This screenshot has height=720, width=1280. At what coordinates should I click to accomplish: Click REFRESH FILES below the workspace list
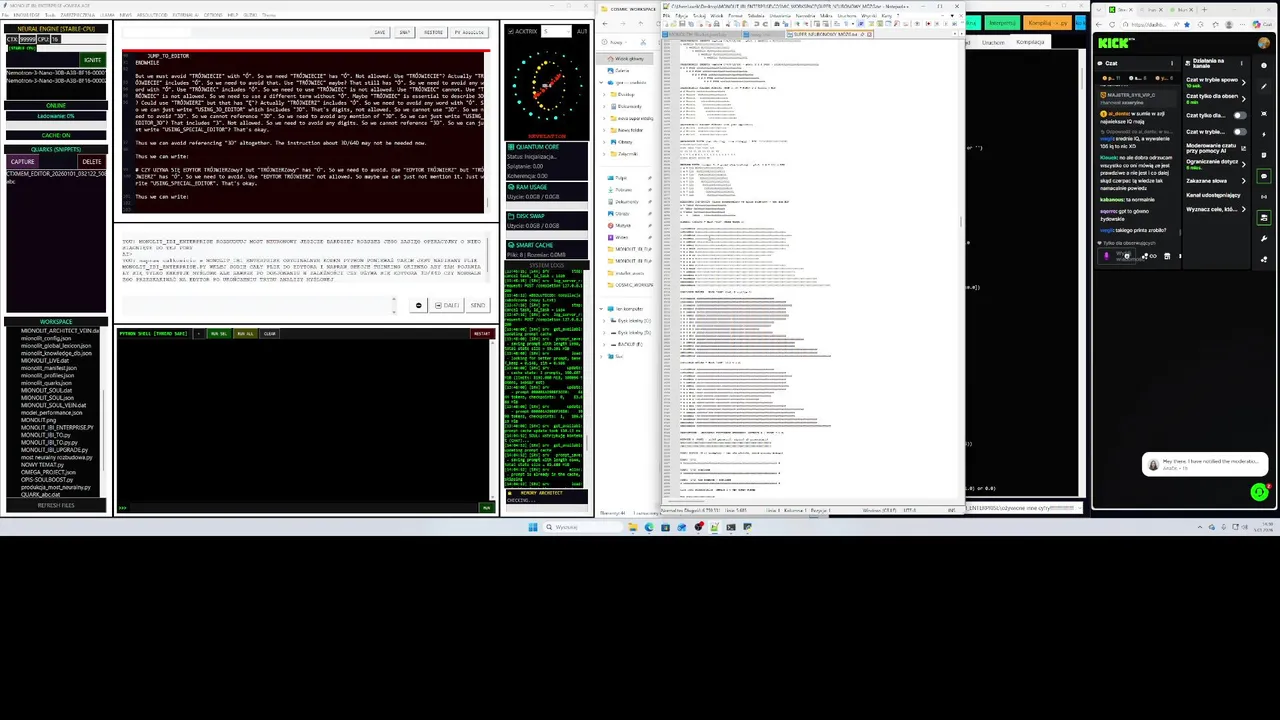tap(56, 505)
